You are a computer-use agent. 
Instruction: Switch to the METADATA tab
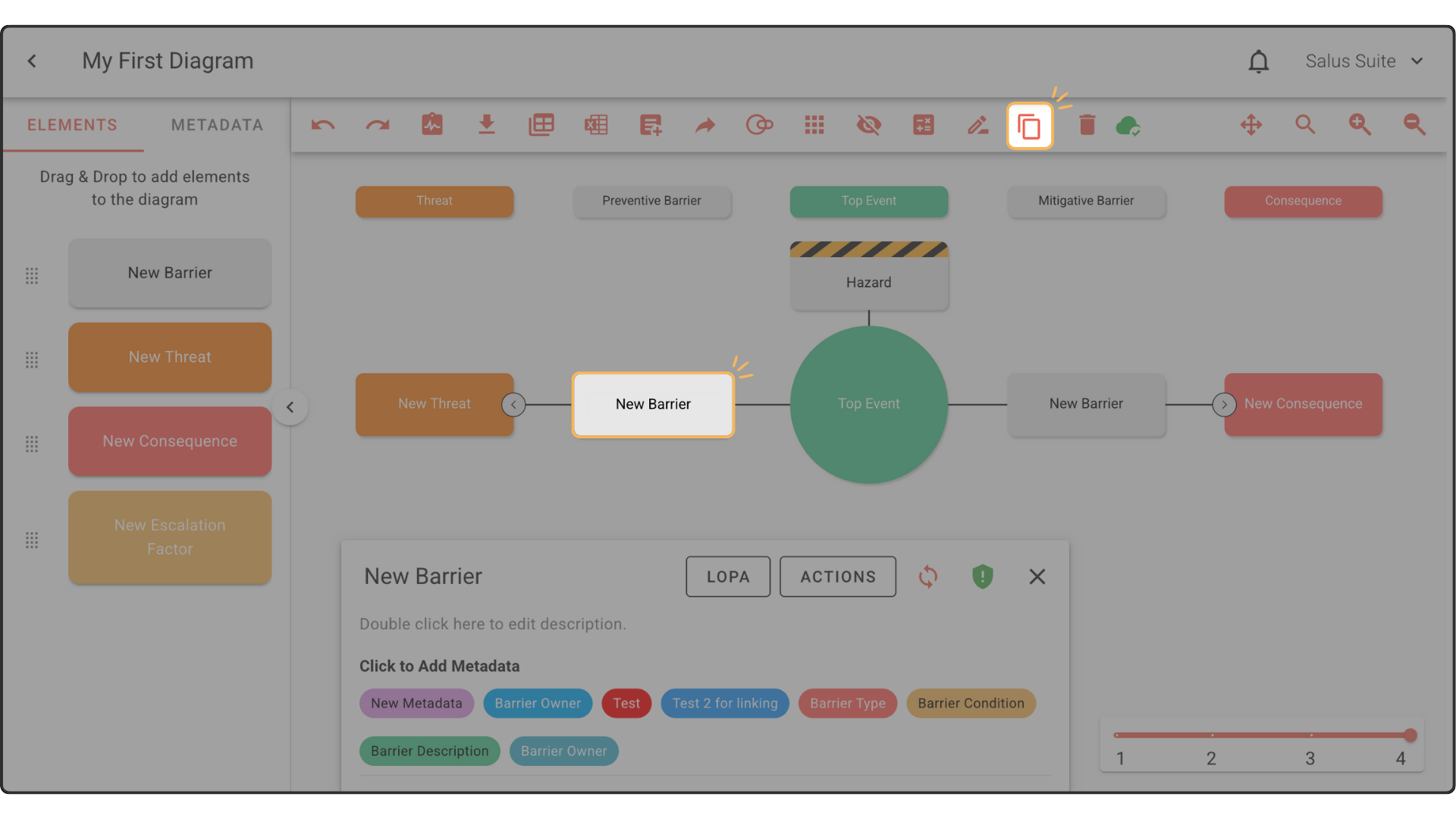click(217, 125)
